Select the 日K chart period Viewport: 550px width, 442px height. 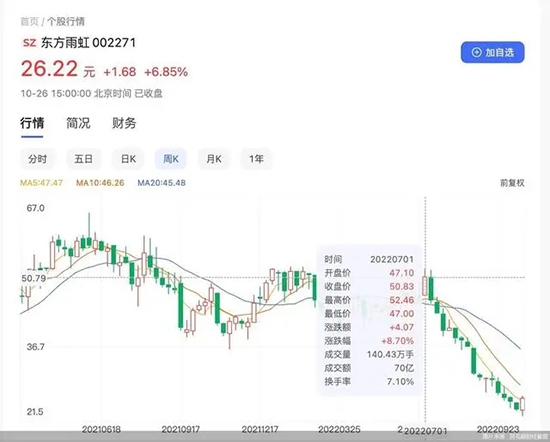click(128, 159)
